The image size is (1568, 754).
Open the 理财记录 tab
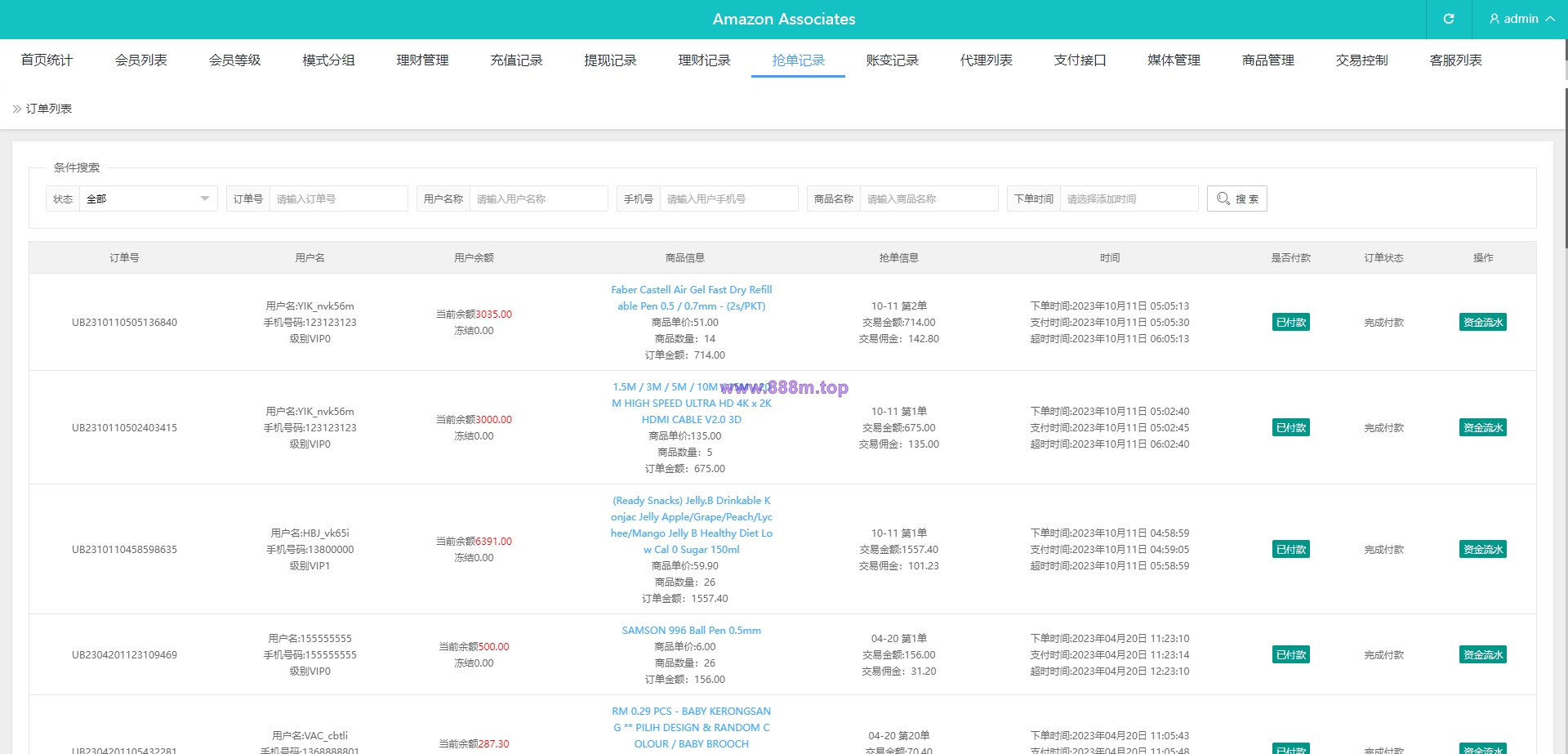[704, 60]
